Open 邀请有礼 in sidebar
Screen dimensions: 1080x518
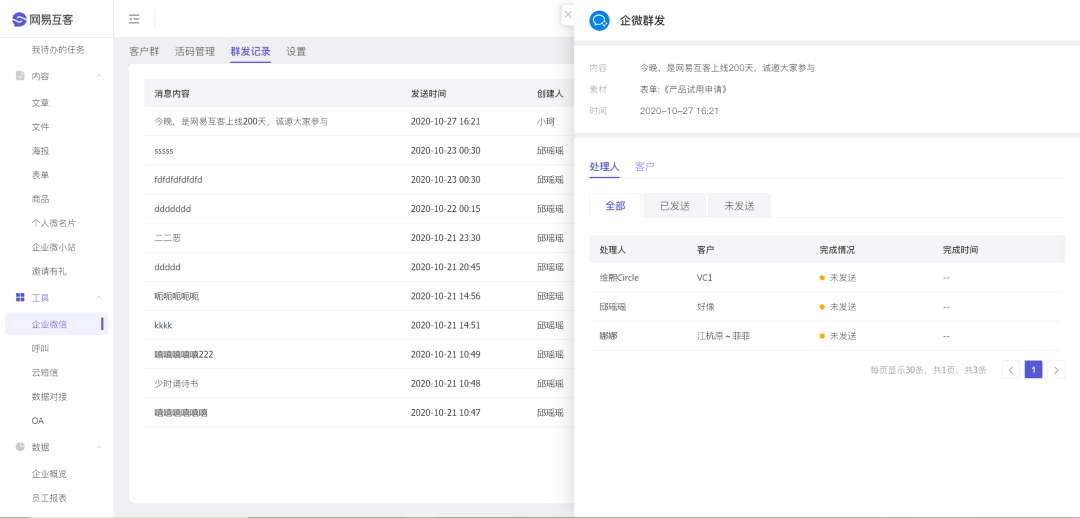pos(50,271)
